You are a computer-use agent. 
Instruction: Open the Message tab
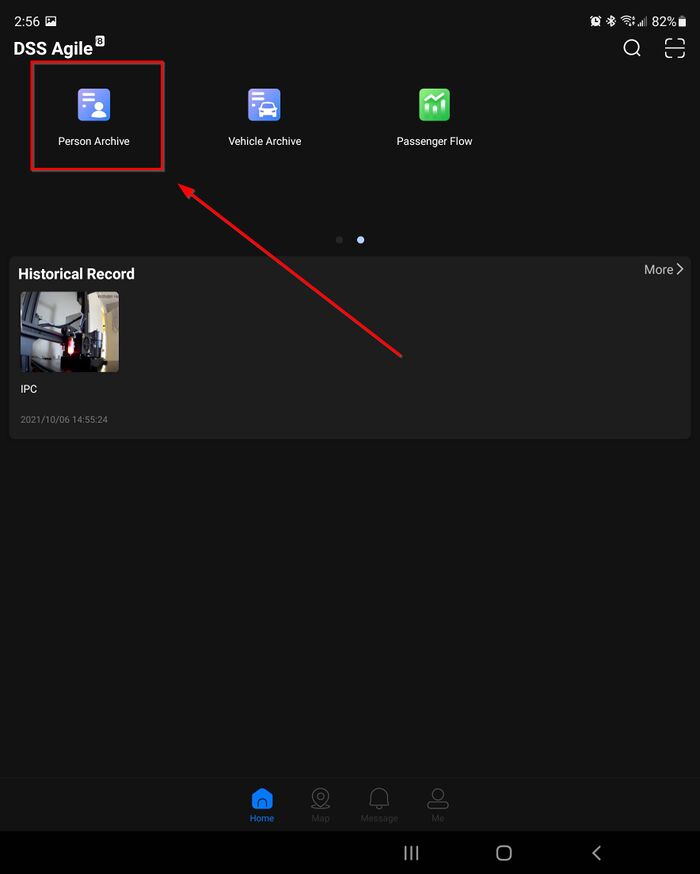tap(379, 805)
